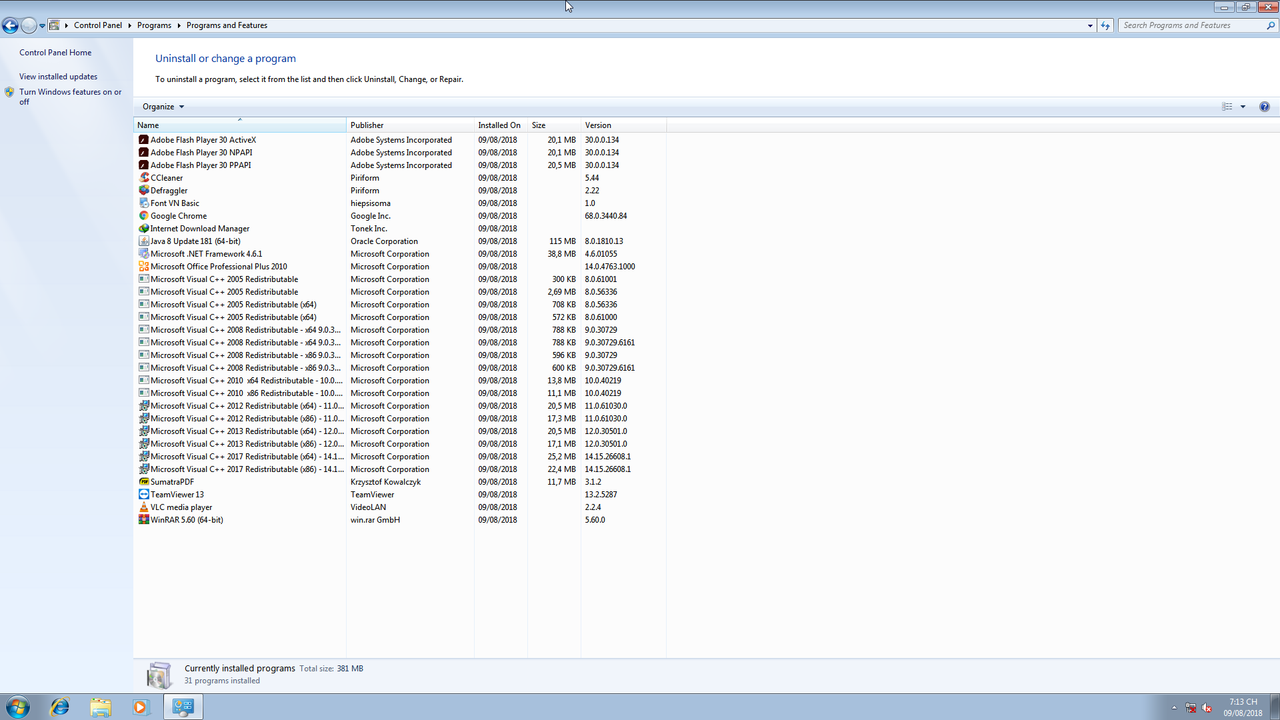Screen dimensions: 1280x720
Task: Open Windows Media Player from the taskbar
Action: (140, 707)
